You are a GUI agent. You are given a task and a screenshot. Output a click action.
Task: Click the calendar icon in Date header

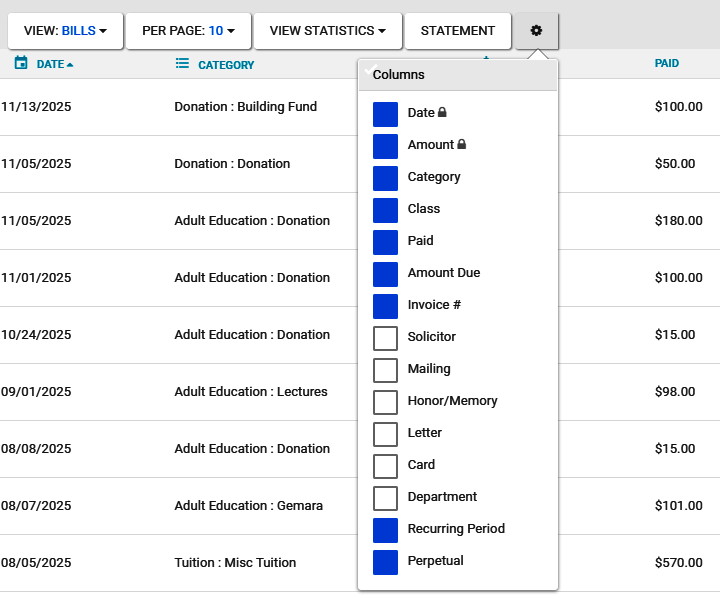(x=21, y=64)
